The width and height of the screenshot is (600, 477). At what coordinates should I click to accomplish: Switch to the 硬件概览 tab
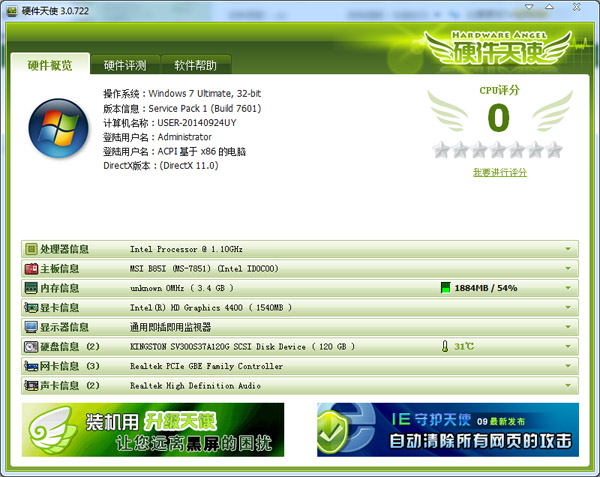(50, 64)
